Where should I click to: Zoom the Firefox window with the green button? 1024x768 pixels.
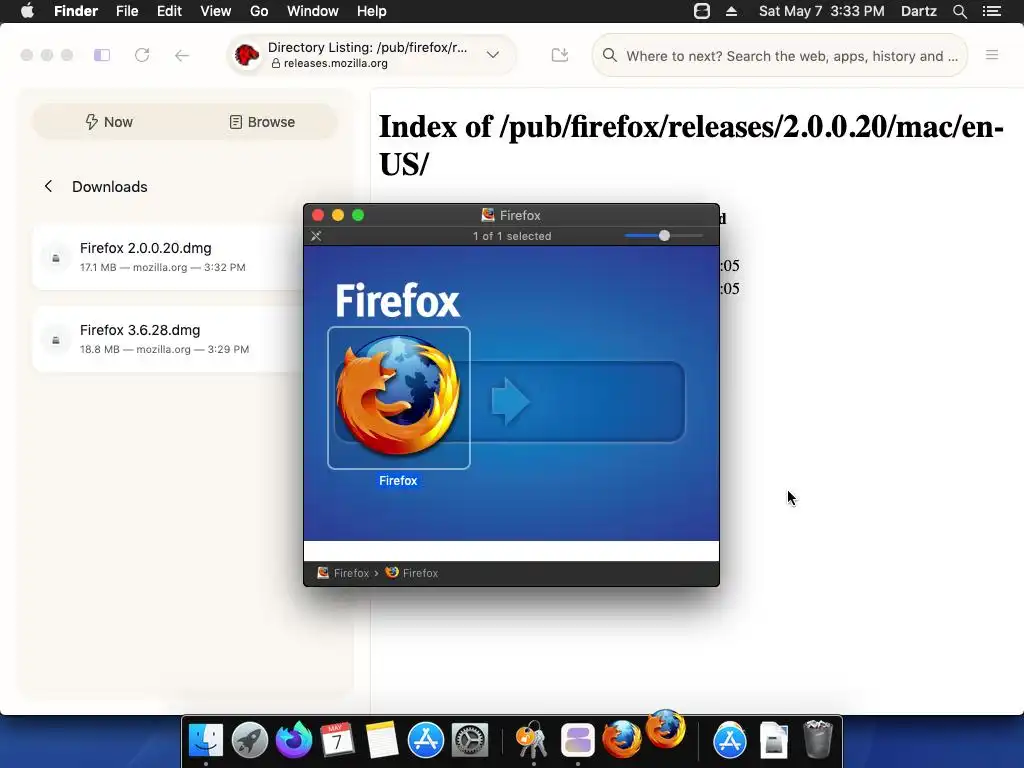[x=358, y=215]
